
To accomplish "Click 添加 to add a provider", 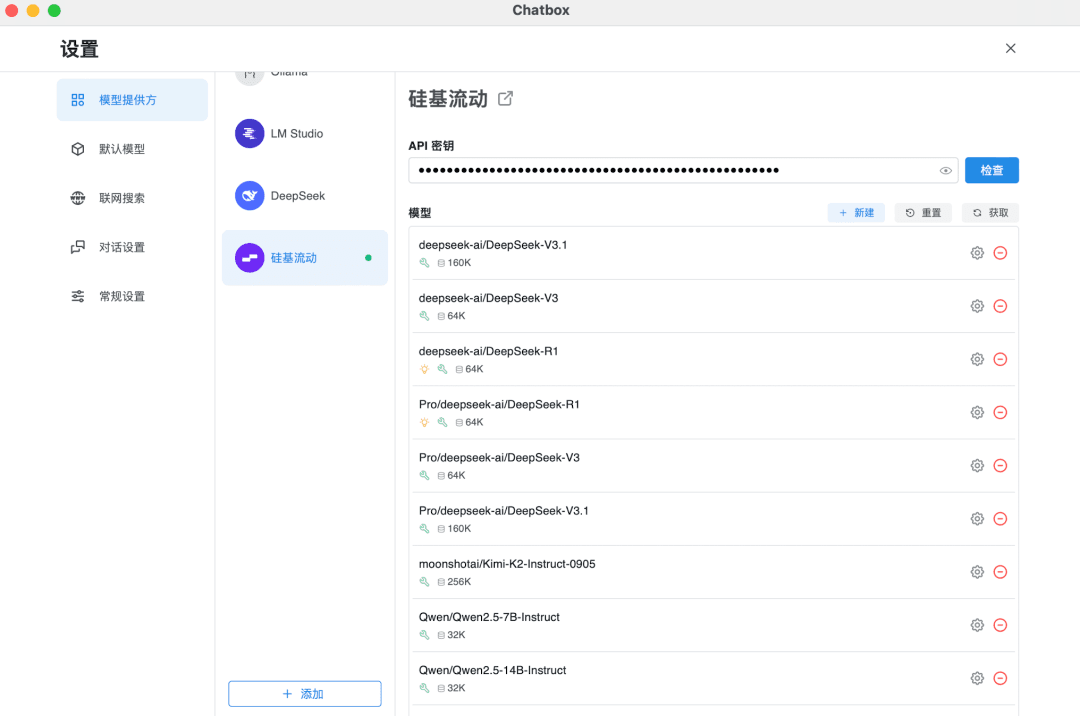I will coord(304,694).
